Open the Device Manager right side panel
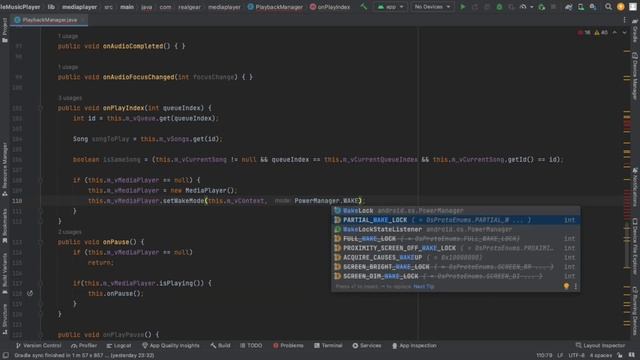640x360 pixels. coord(635,76)
